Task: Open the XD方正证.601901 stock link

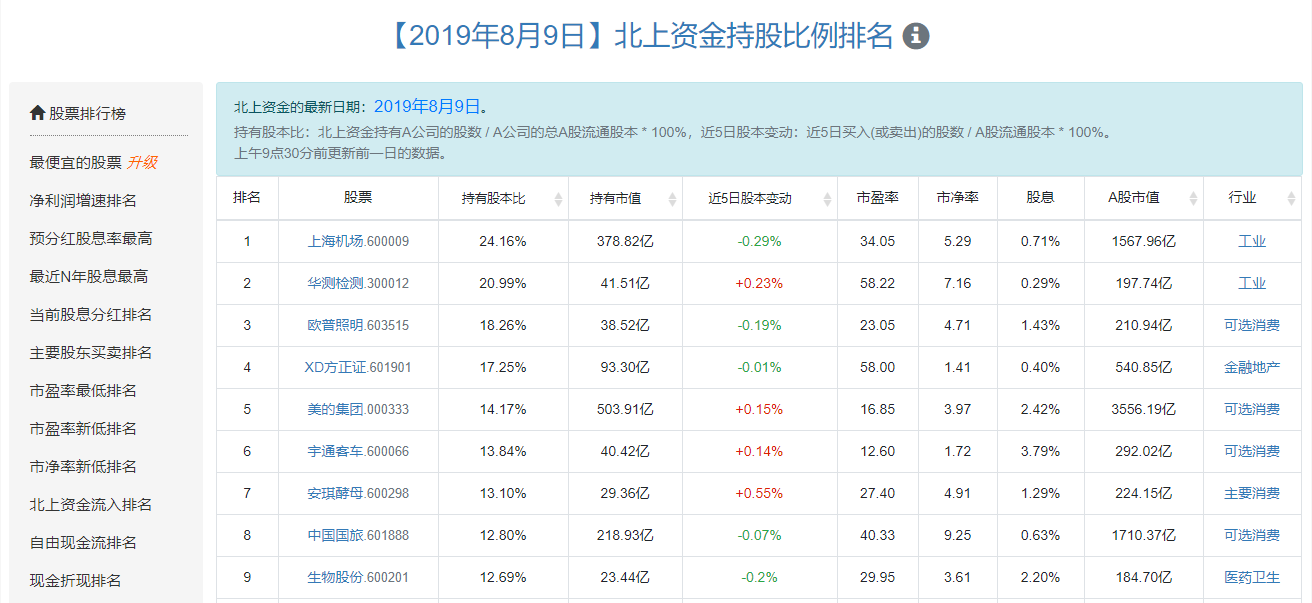Action: (358, 367)
